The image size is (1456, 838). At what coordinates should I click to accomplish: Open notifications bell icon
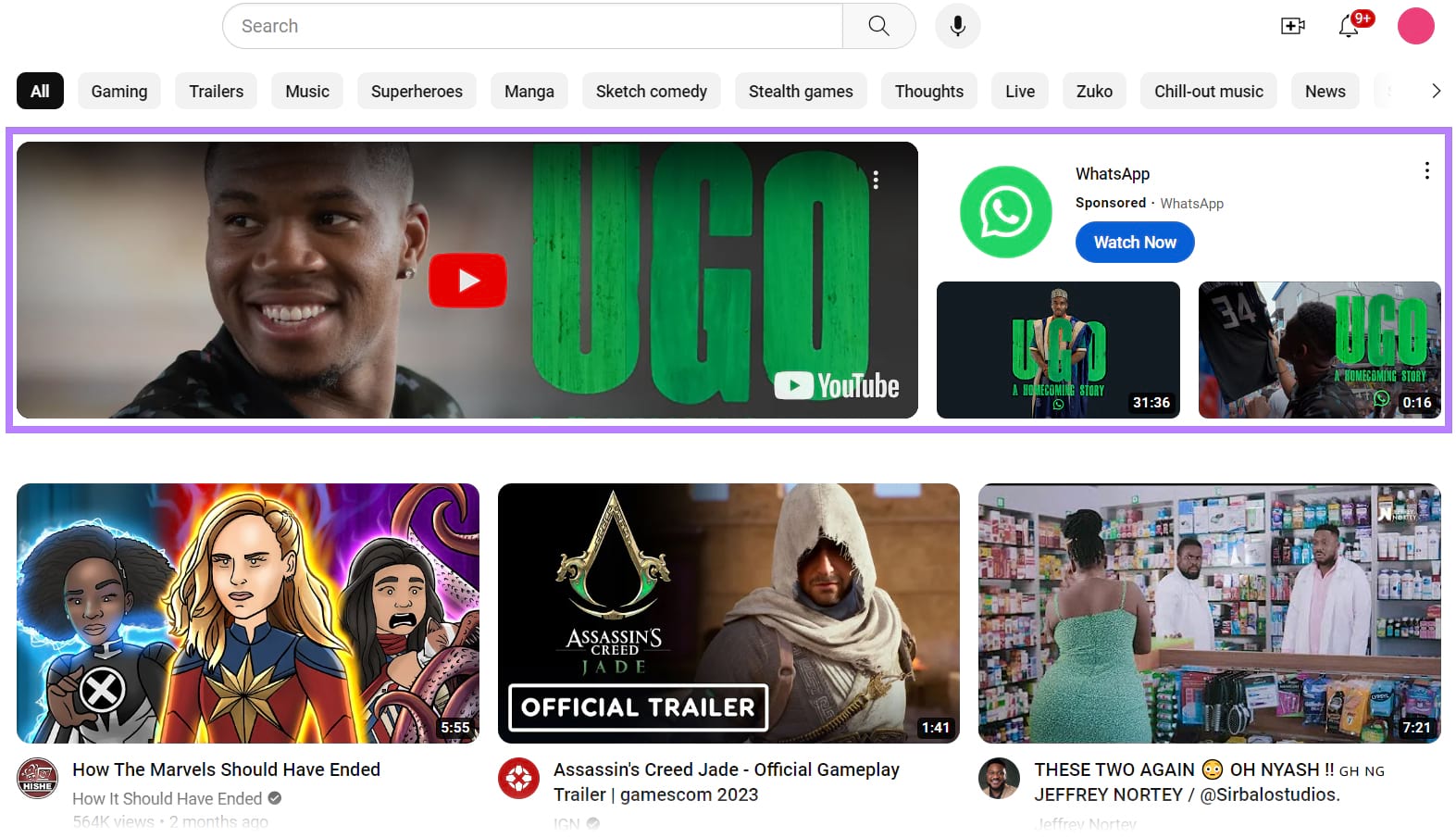click(1349, 26)
